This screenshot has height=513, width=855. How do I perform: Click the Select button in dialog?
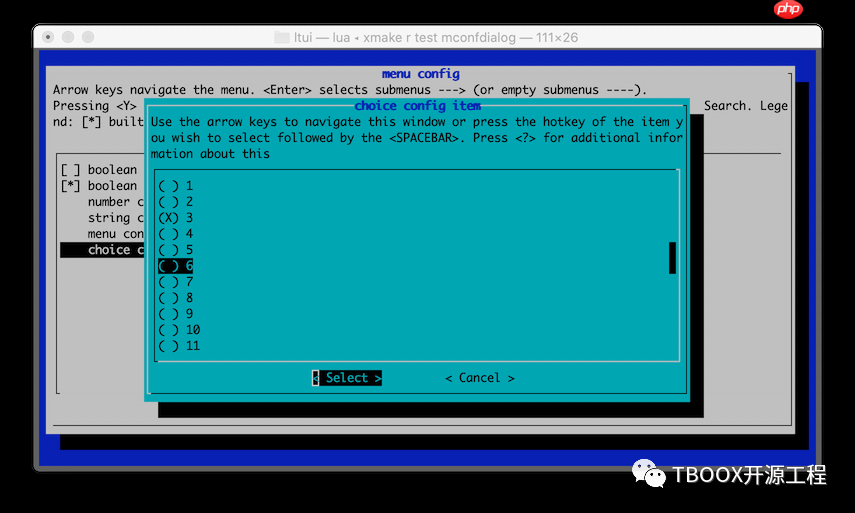(347, 378)
